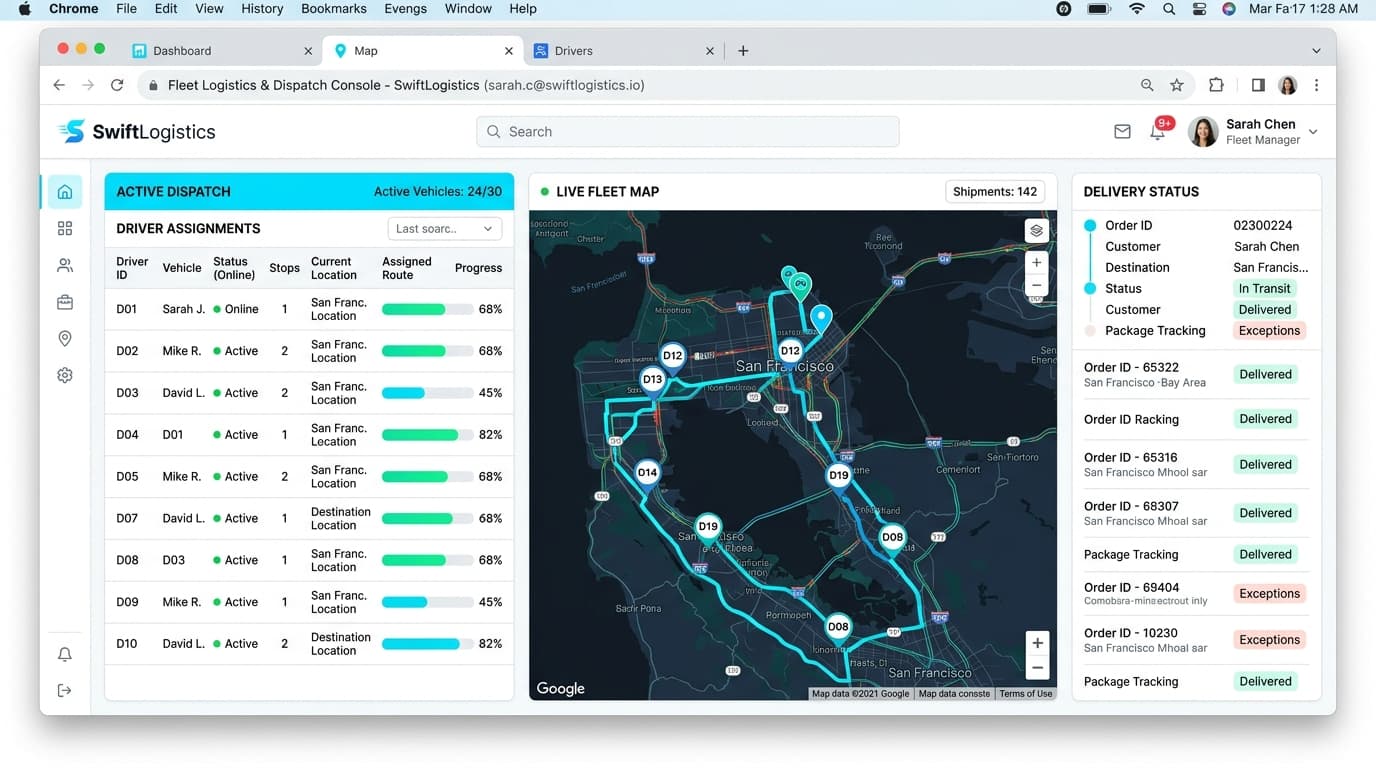Image resolution: width=1376 pixels, height=768 pixels.
Task: Zoom in with bottom map plus button
Action: pyautogui.click(x=1037, y=643)
